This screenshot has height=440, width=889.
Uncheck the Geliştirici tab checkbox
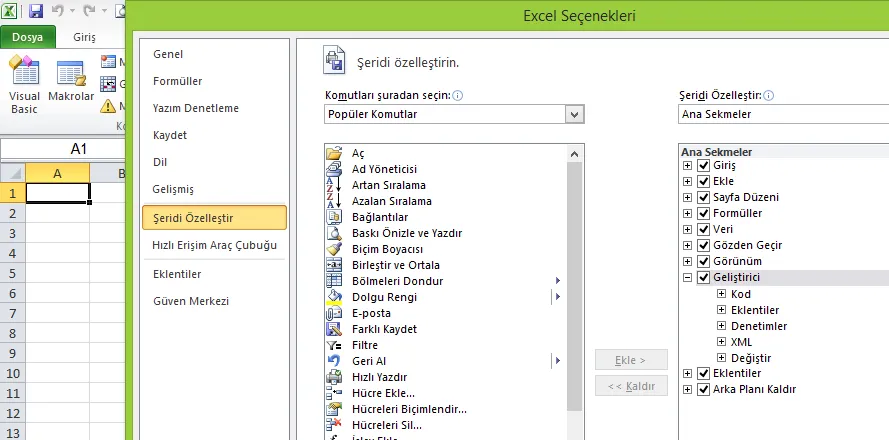pos(703,278)
